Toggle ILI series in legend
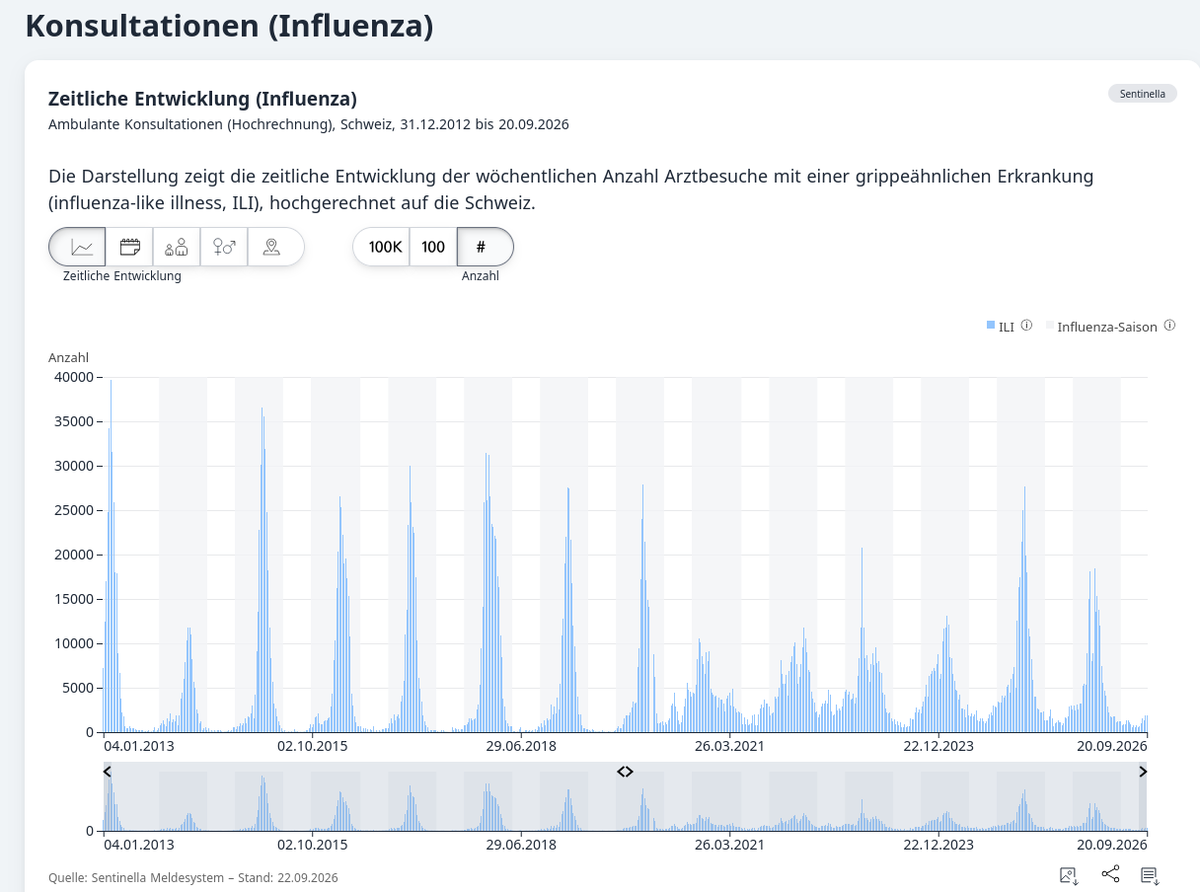1200x892 pixels. 1000,327
